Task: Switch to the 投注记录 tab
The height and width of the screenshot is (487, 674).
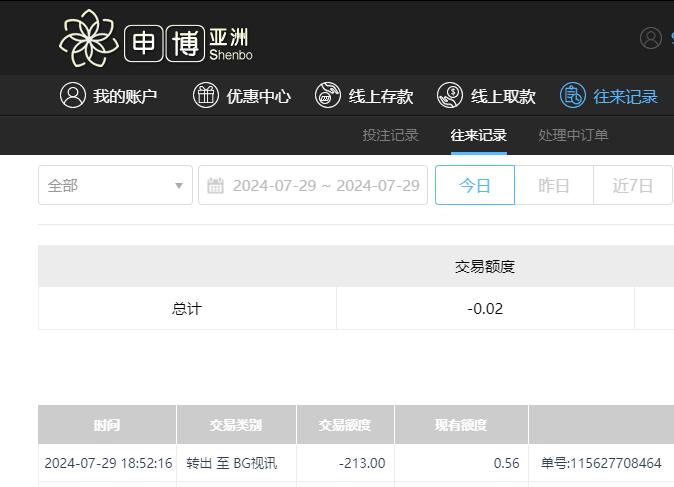Action: point(390,135)
